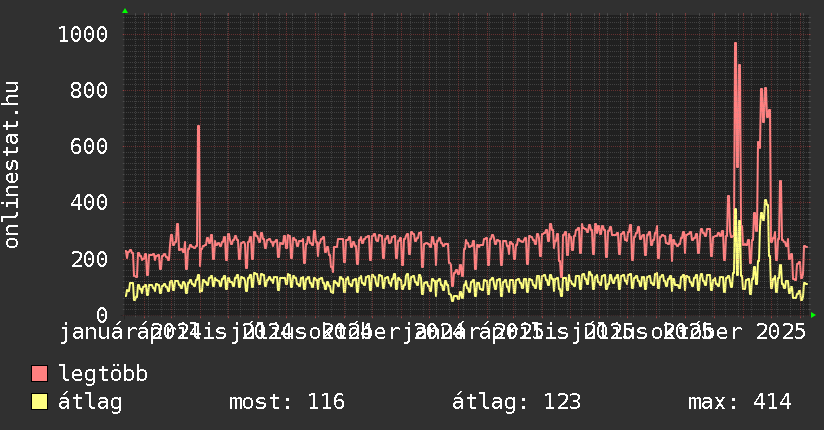Click the 200 y-axis label
The image size is (824, 430).
[x=88, y=259]
